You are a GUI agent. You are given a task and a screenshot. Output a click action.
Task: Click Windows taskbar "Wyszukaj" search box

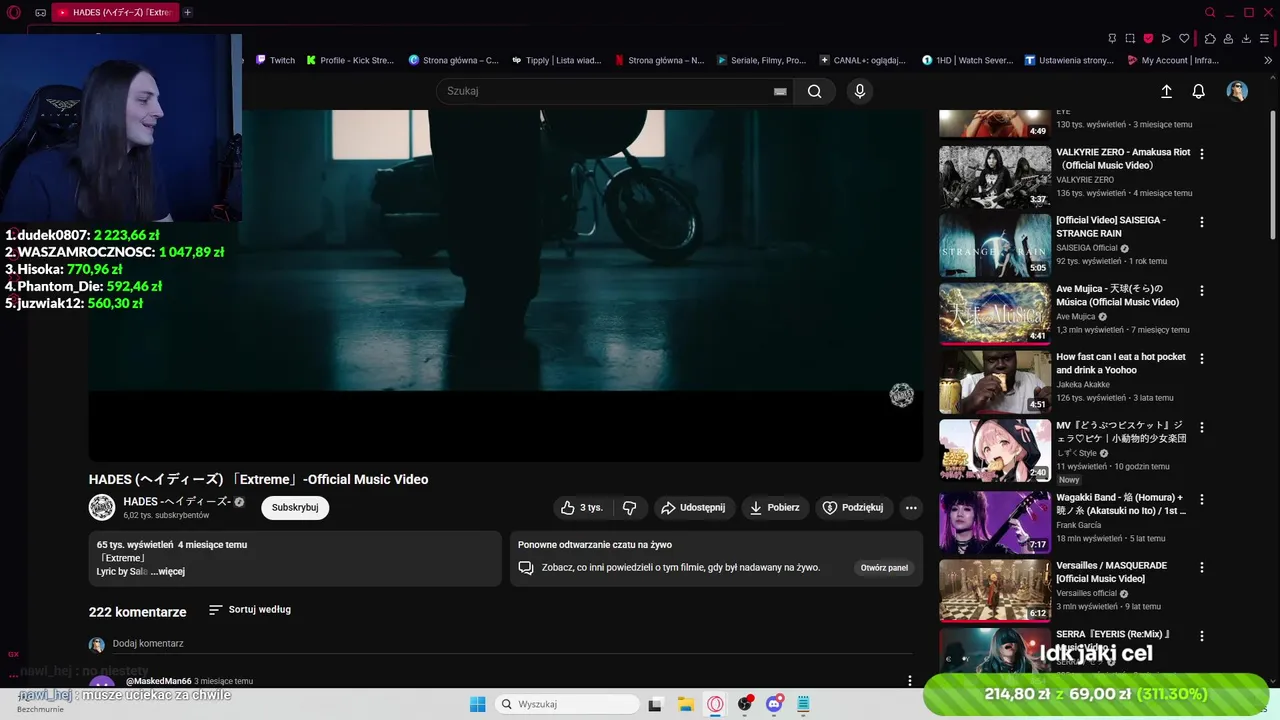tap(568, 704)
